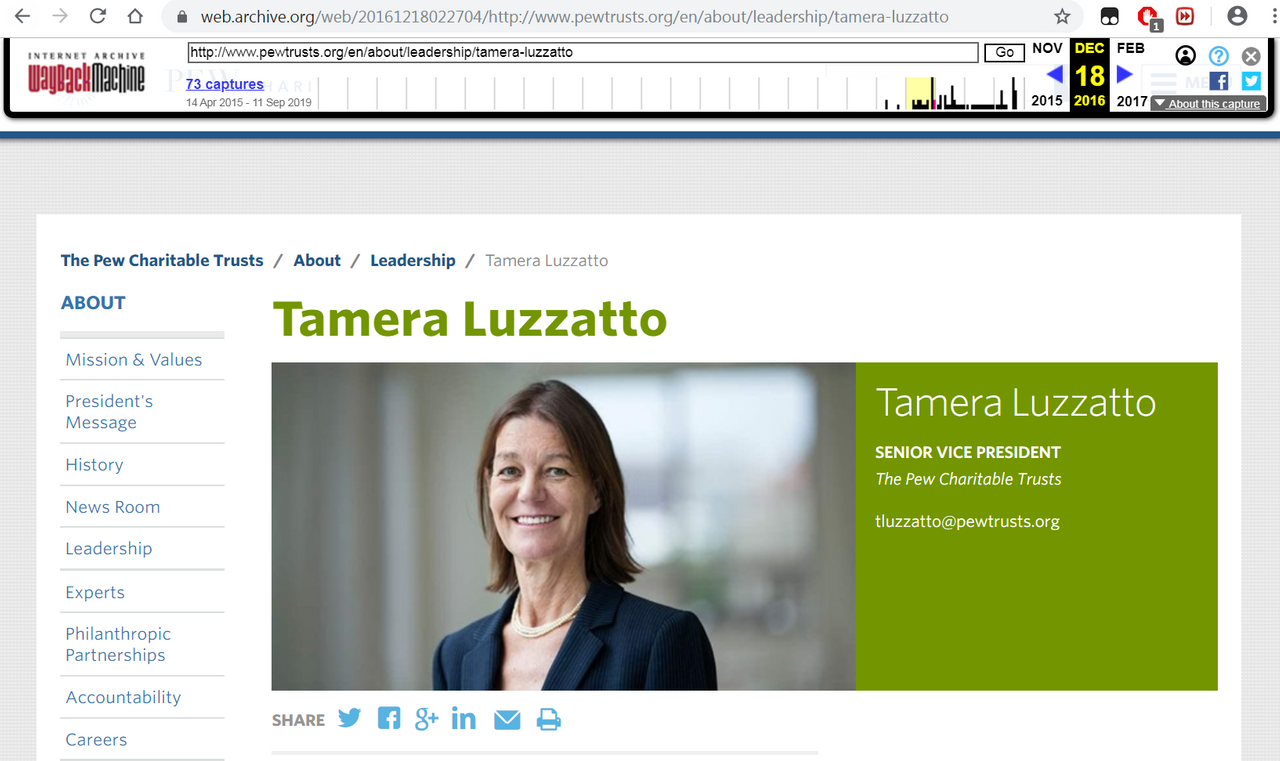Viewport: 1280px width, 761px height.
Task: Go to next capture with blue right arrow
Action: [x=1124, y=74]
